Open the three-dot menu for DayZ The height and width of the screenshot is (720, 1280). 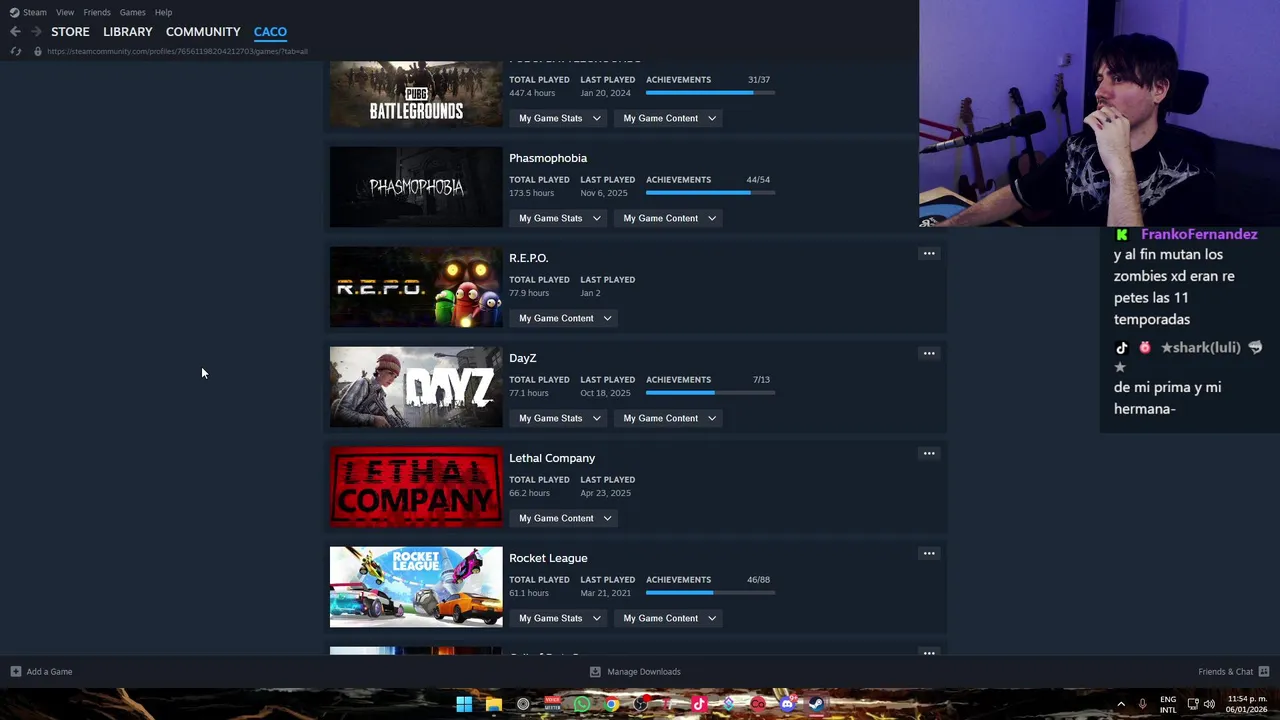point(929,353)
